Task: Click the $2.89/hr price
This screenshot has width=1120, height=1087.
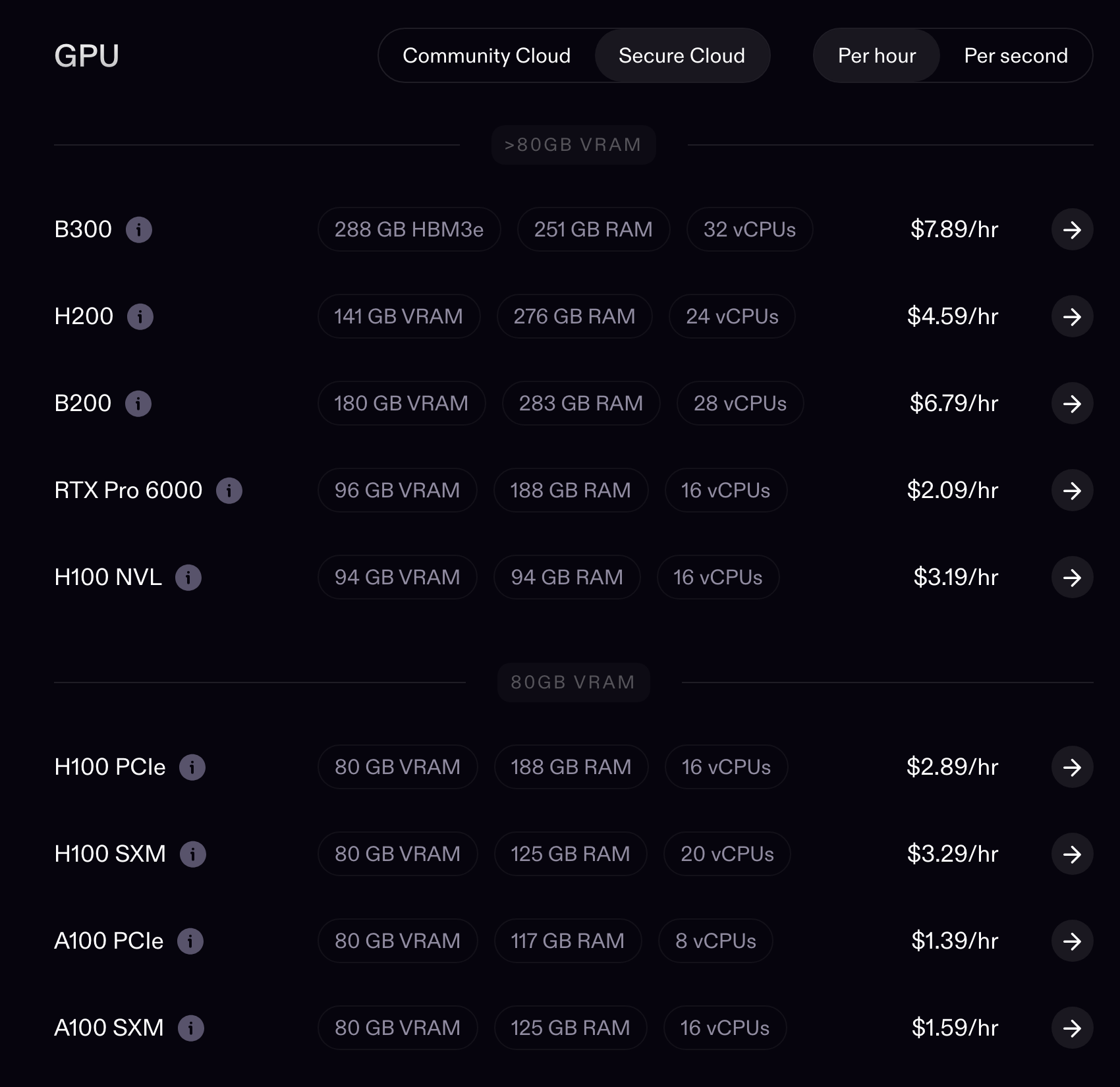Action: [953, 767]
